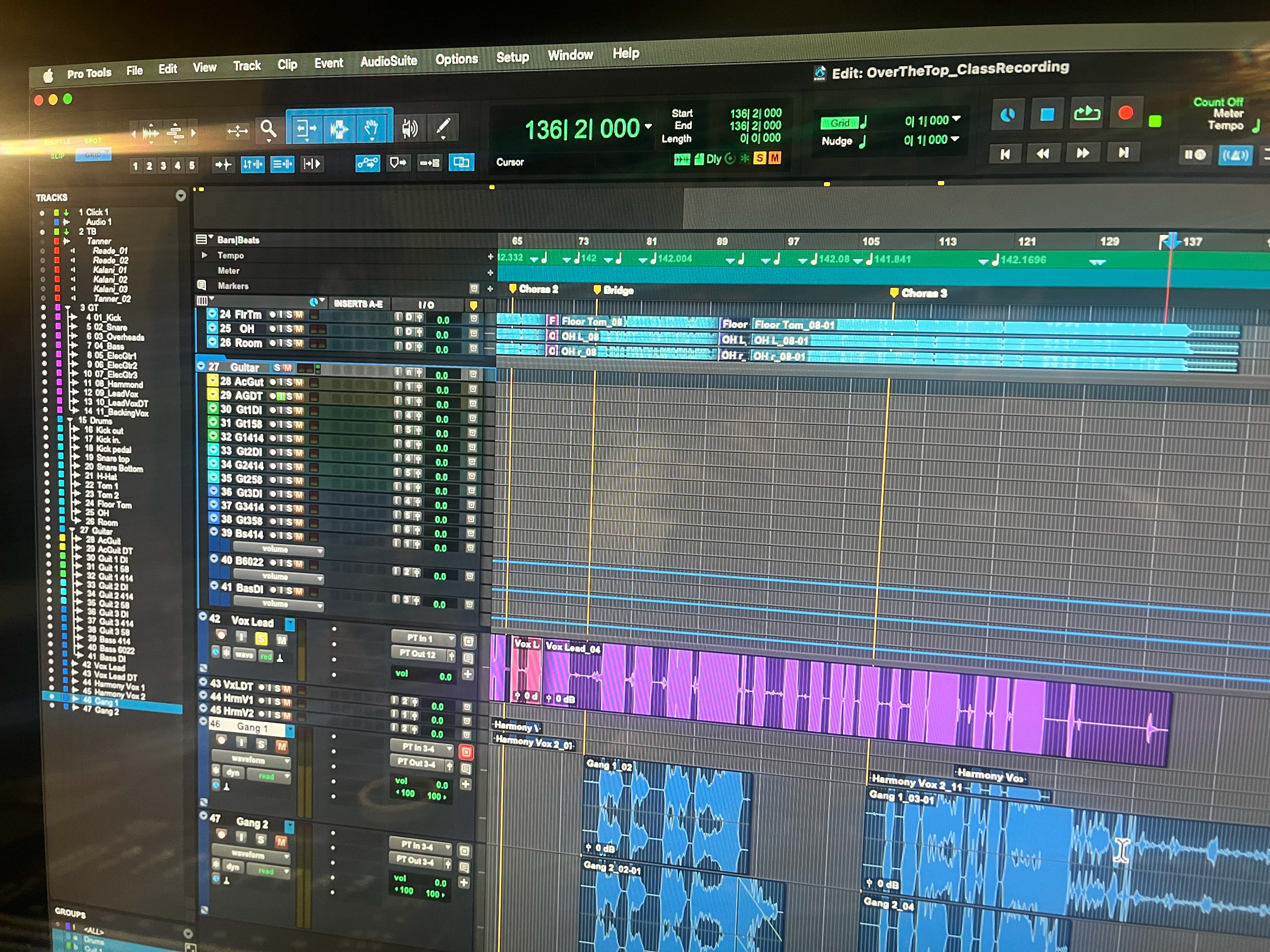This screenshot has width=1270, height=952.
Task: Select the Gang 2 track in Tracks list
Action: point(107,712)
